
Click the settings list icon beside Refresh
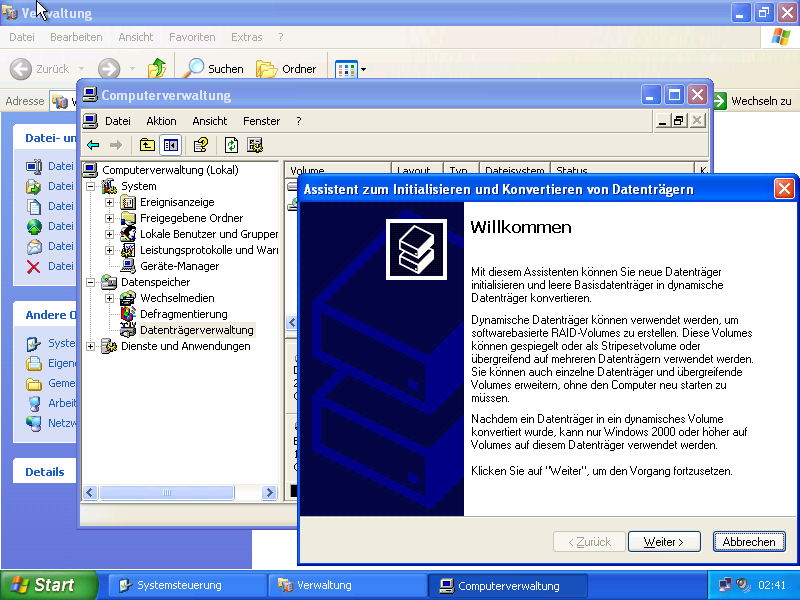[255, 145]
